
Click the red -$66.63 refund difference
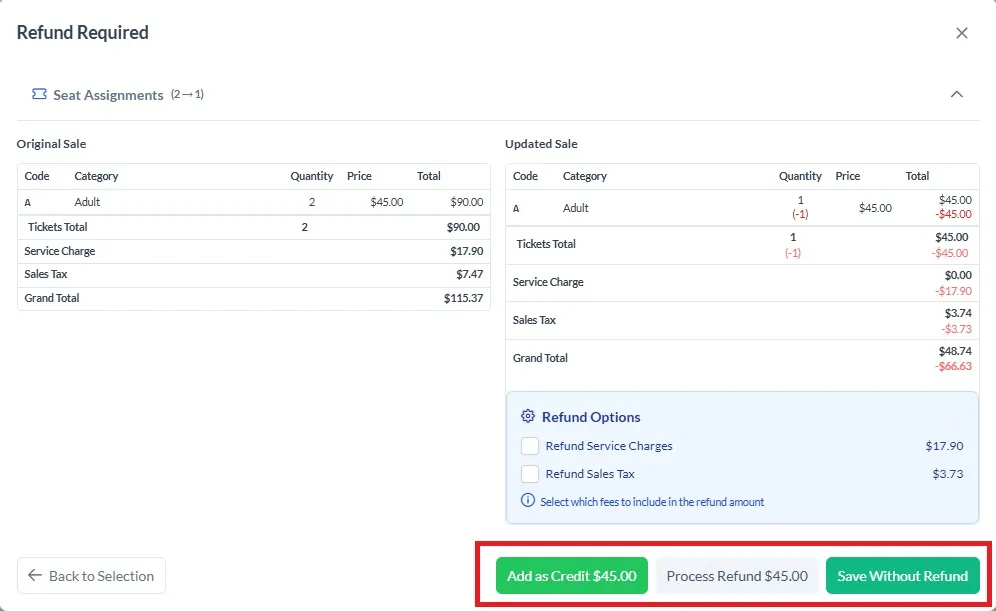(x=953, y=366)
